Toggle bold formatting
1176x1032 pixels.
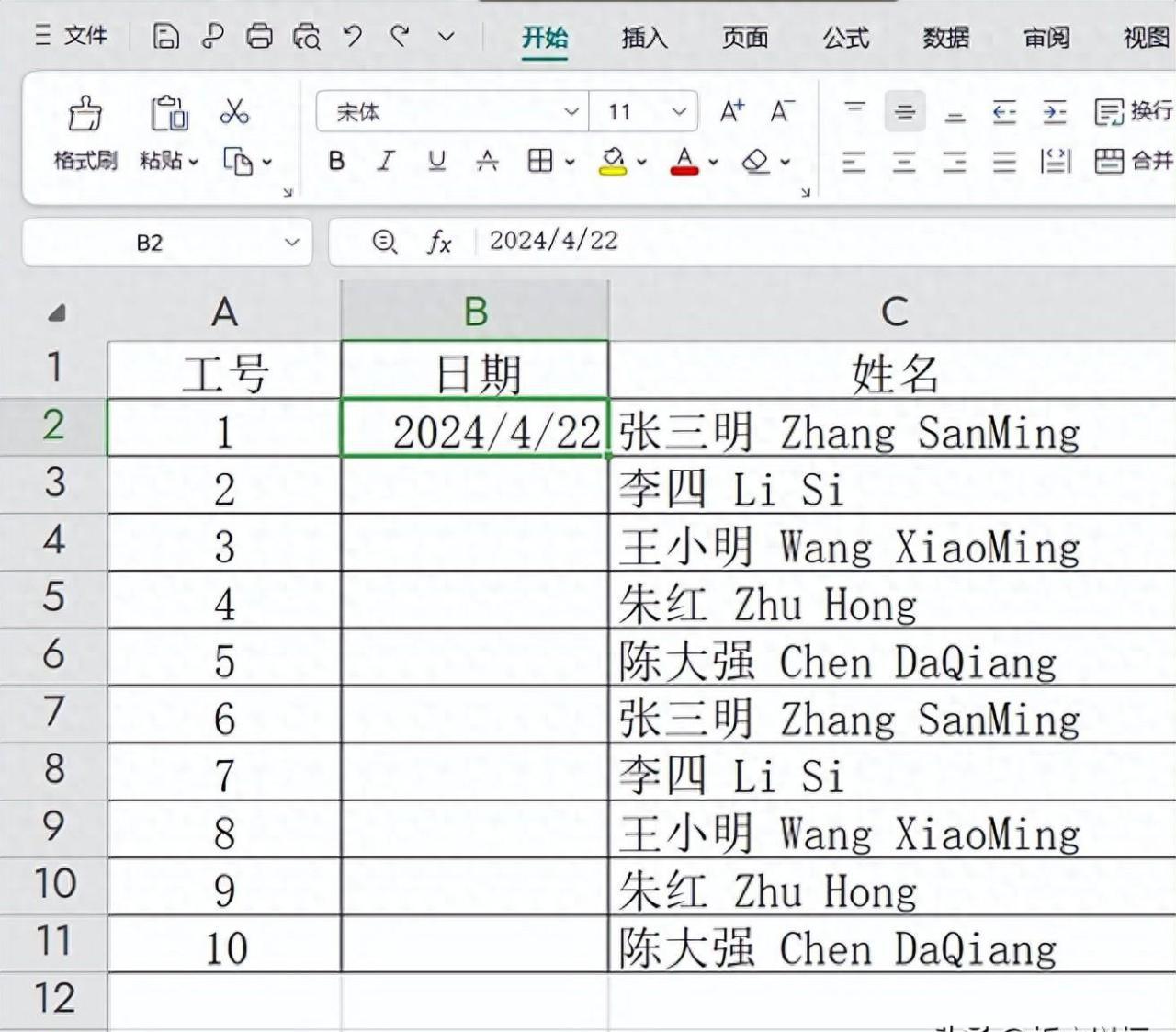pos(337,161)
